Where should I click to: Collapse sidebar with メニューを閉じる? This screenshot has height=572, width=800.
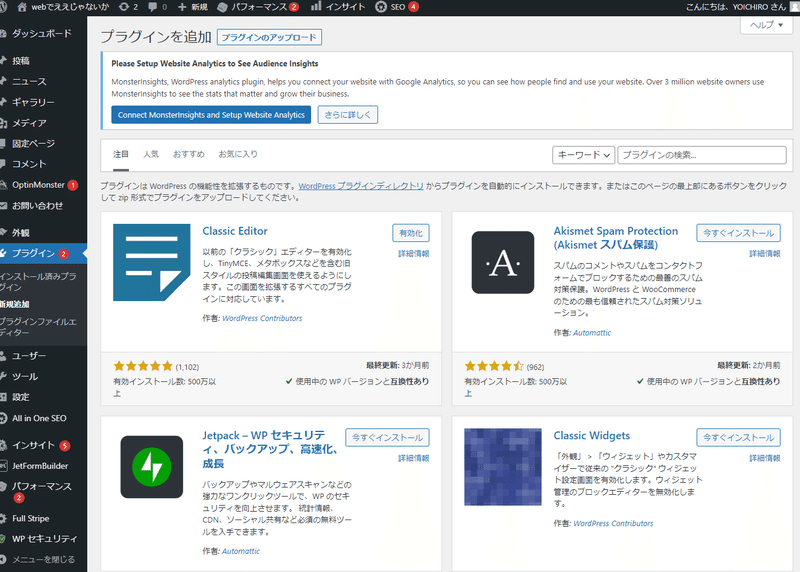[43, 559]
